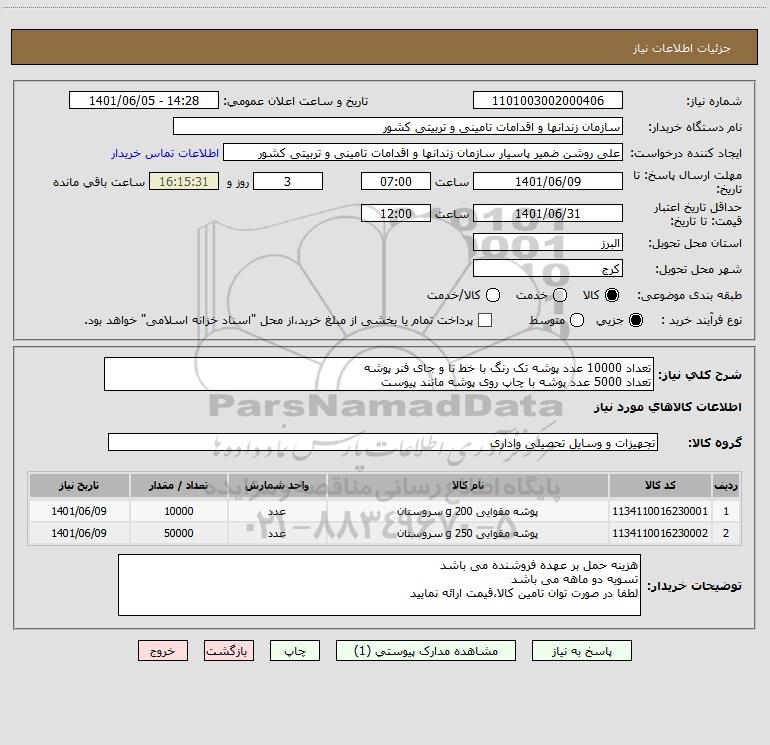Click the announcement date field 1401/06/05 - 14:28
Image resolution: width=770 pixels, height=745 pixels.
(144, 101)
